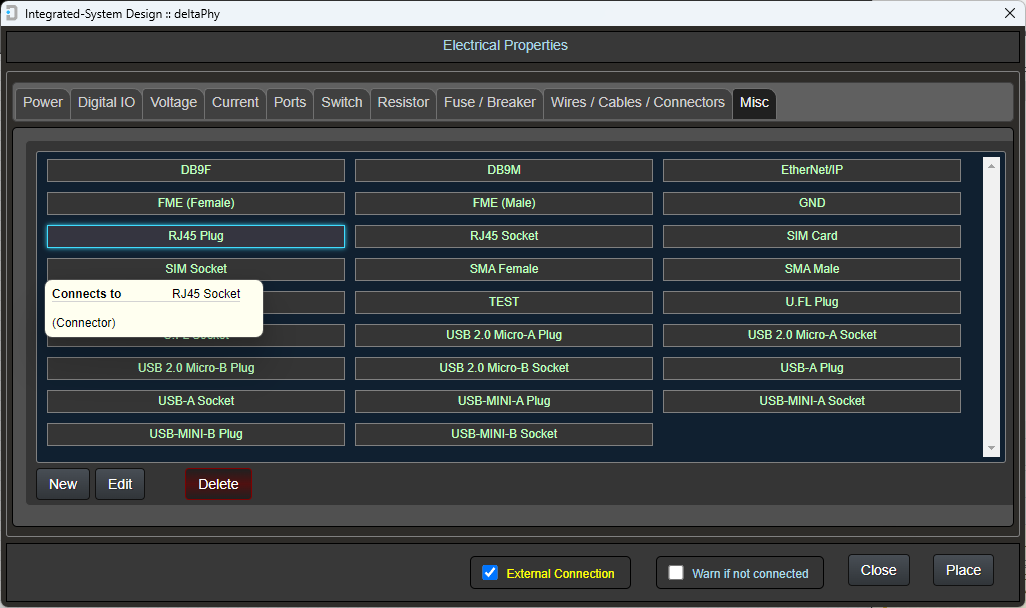Viewport: 1026px width, 608px height.
Task: Select the Wires / Cables / Connectors tab
Action: pyautogui.click(x=637, y=102)
